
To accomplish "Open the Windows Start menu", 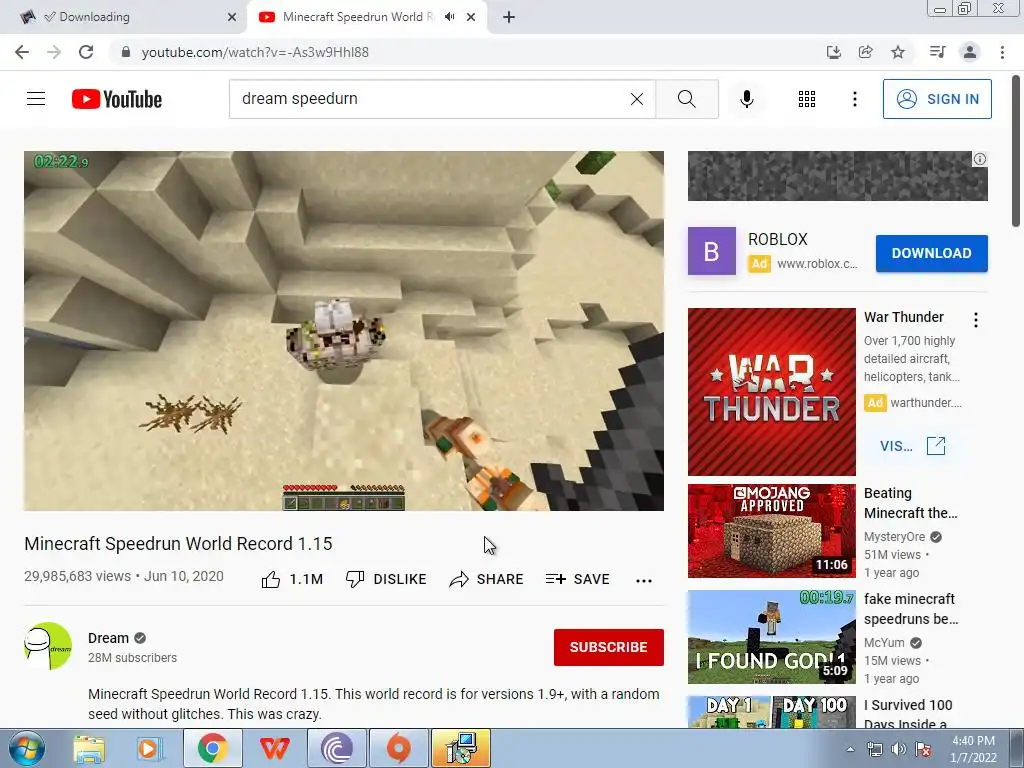I will (27, 748).
